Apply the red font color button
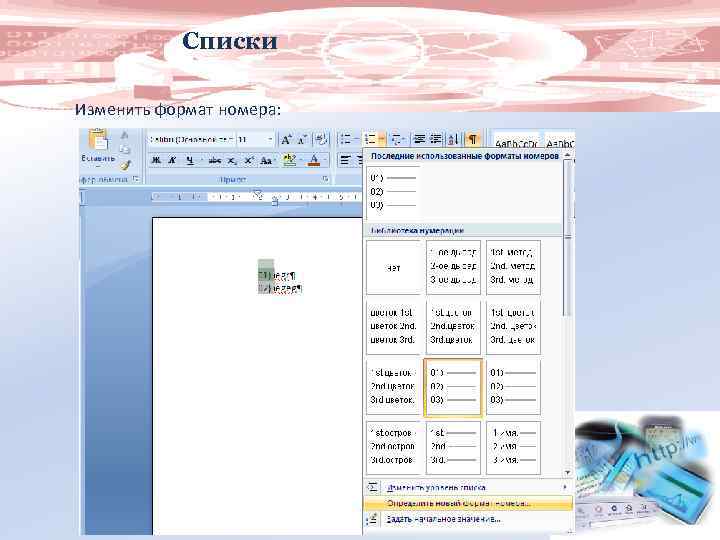 point(314,160)
